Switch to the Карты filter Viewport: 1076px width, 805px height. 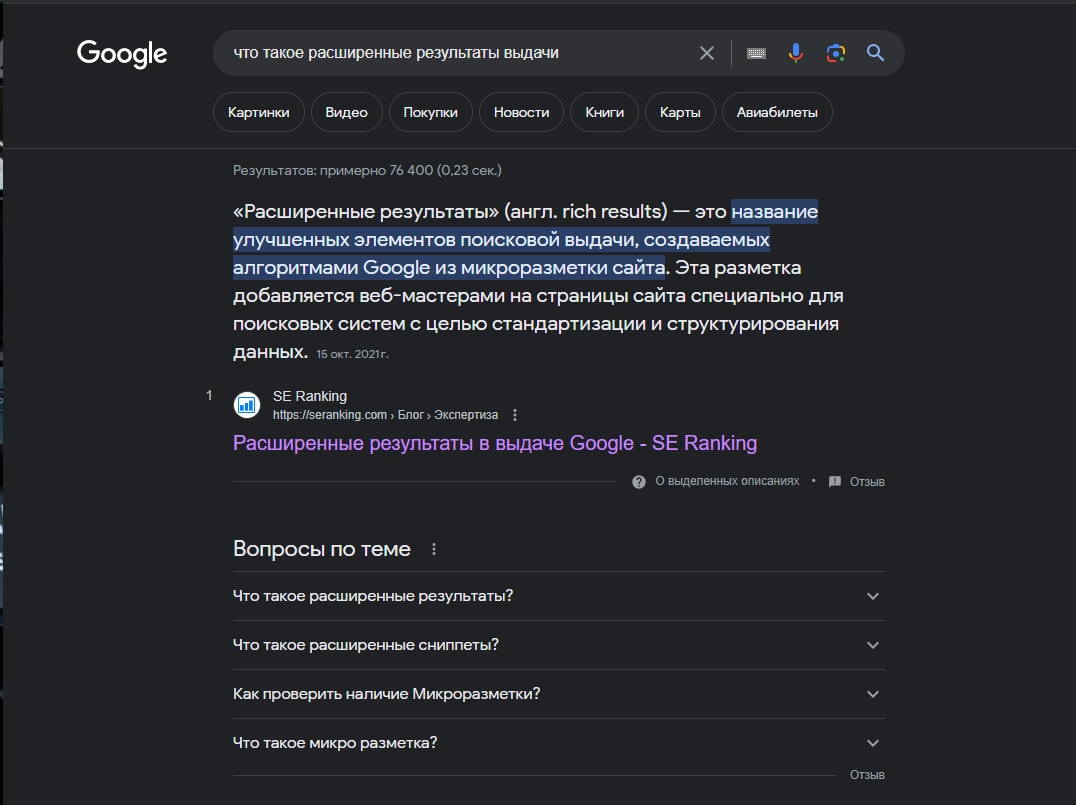[680, 112]
